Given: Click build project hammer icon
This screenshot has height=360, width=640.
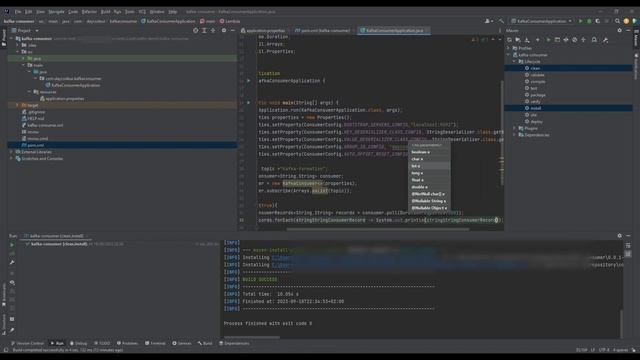Looking at the screenshot, I should (x=501, y=21).
